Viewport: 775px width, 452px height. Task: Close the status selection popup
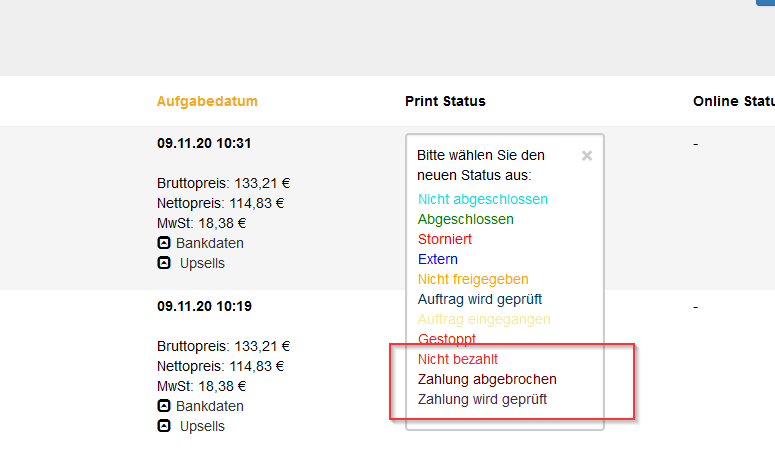coord(587,156)
